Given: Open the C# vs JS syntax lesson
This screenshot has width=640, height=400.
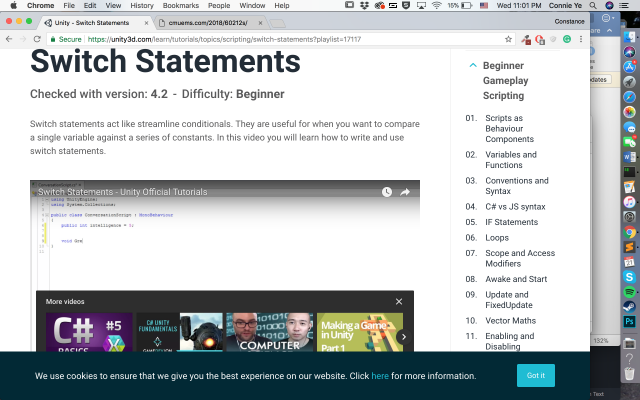Looking at the screenshot, I should (x=515, y=207).
